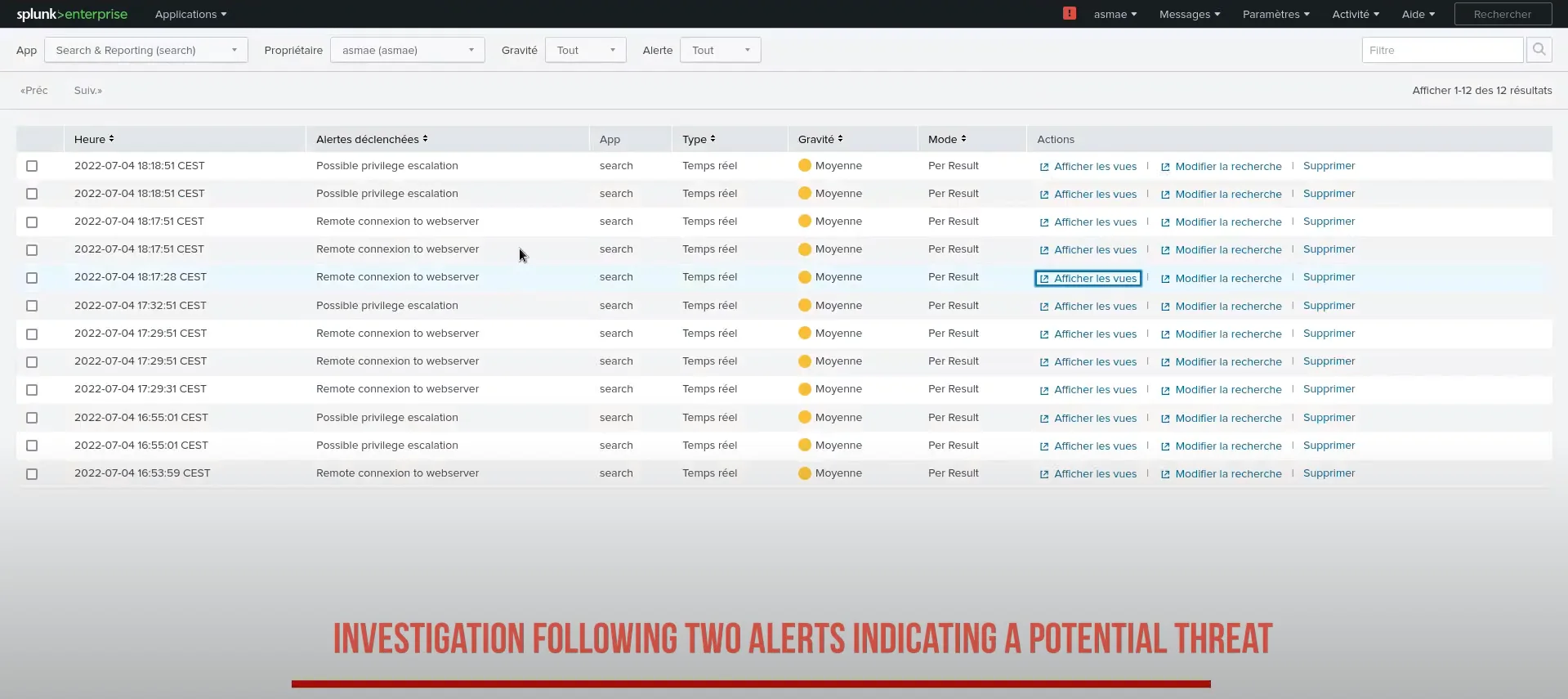Image resolution: width=1568 pixels, height=699 pixels.
Task: Click edit search icon in 17:32:51 row
Action: (1165, 307)
